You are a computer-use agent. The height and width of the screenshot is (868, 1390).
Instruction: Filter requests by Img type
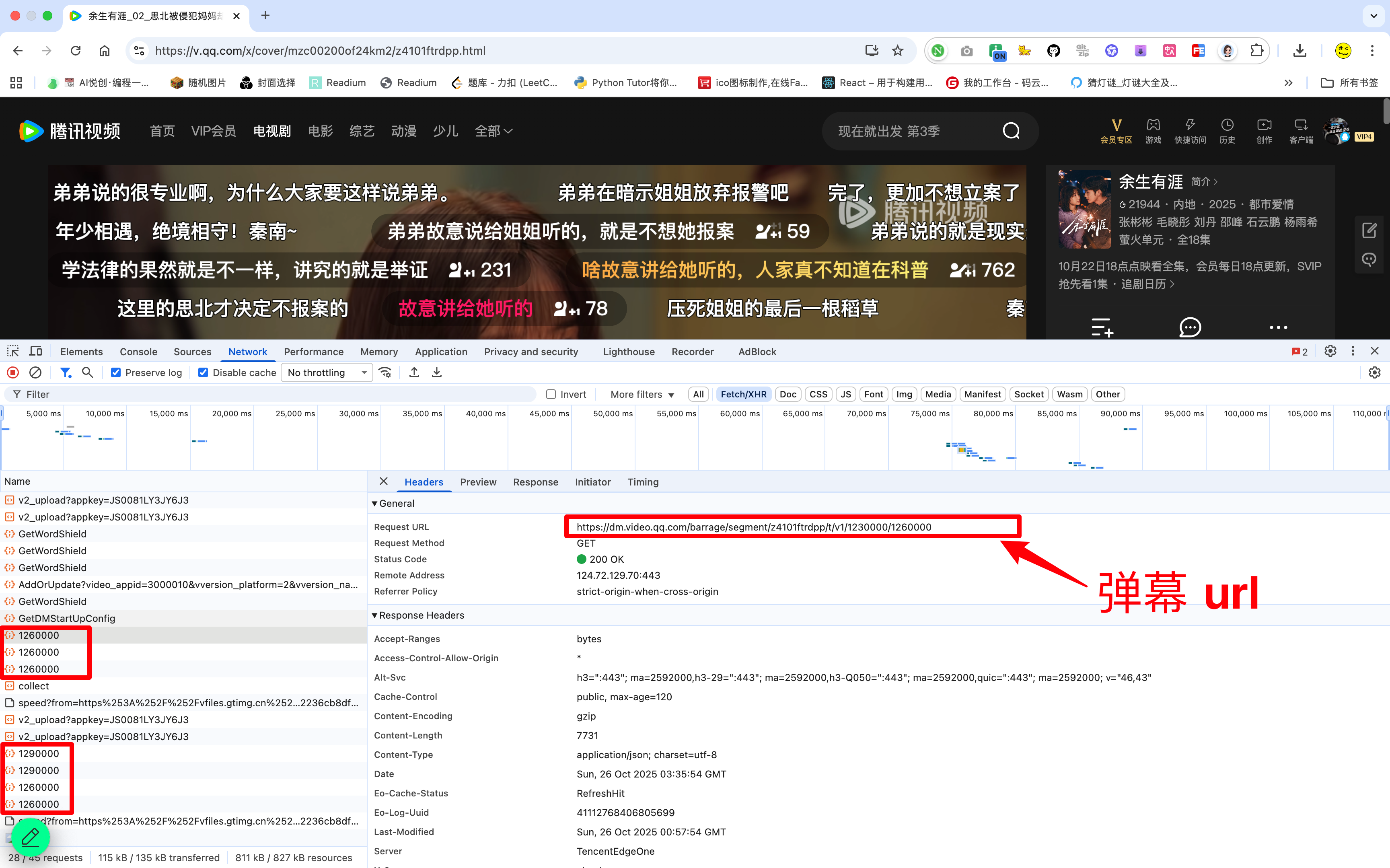pos(904,395)
